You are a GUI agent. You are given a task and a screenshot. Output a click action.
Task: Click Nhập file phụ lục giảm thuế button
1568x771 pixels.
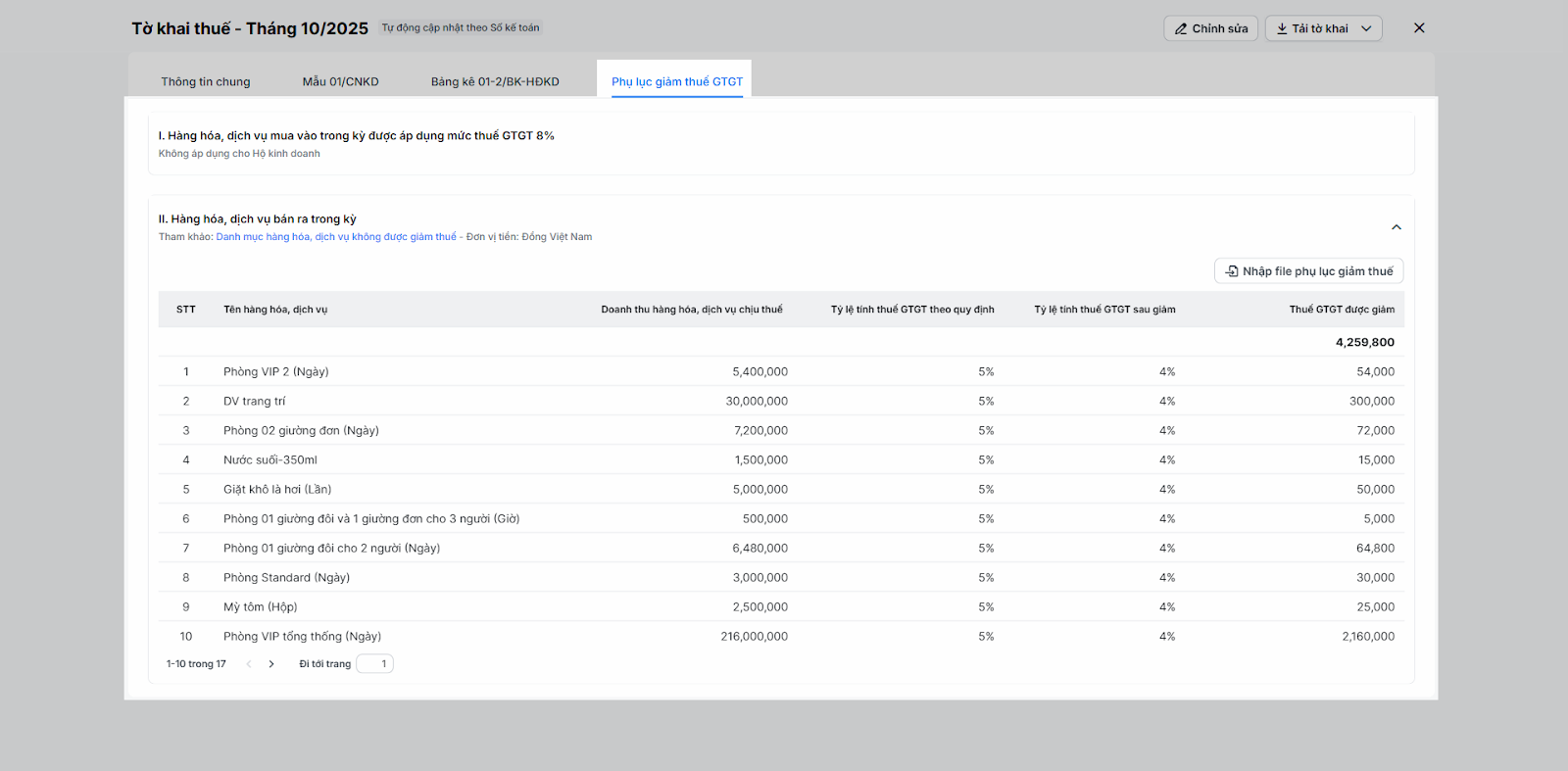click(x=1308, y=271)
